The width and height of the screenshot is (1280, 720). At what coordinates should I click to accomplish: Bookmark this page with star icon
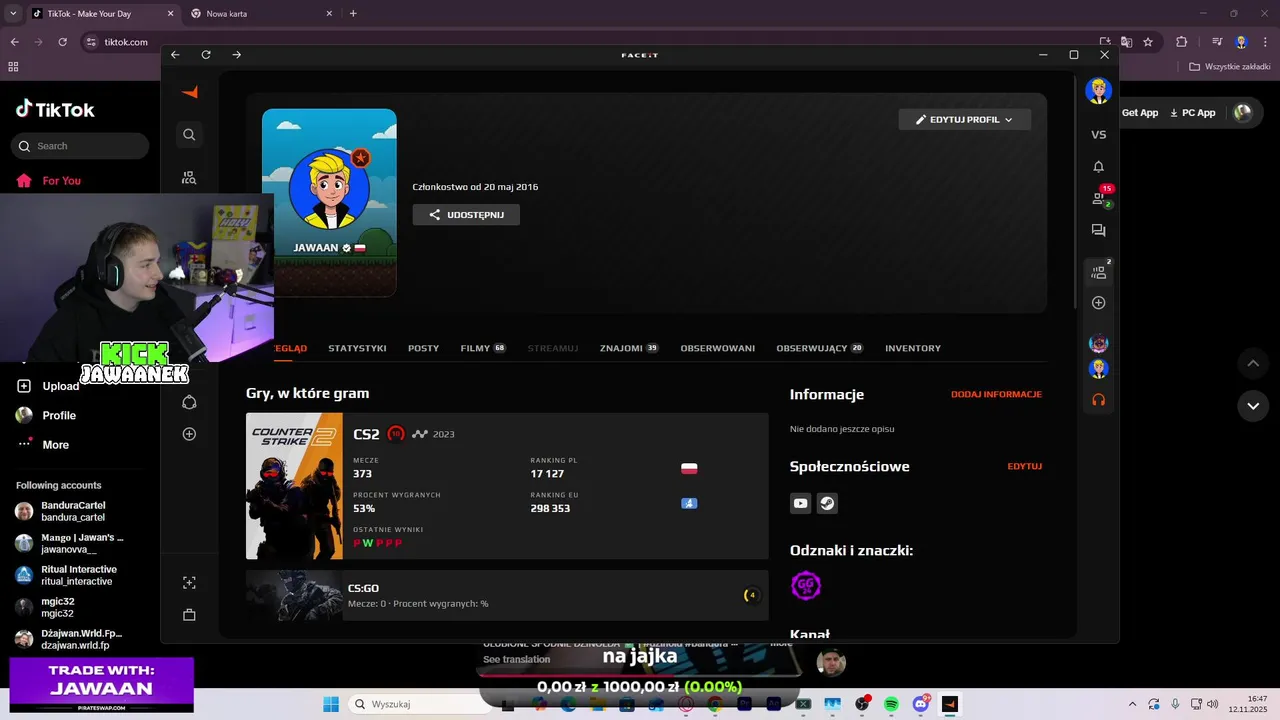(x=1148, y=42)
